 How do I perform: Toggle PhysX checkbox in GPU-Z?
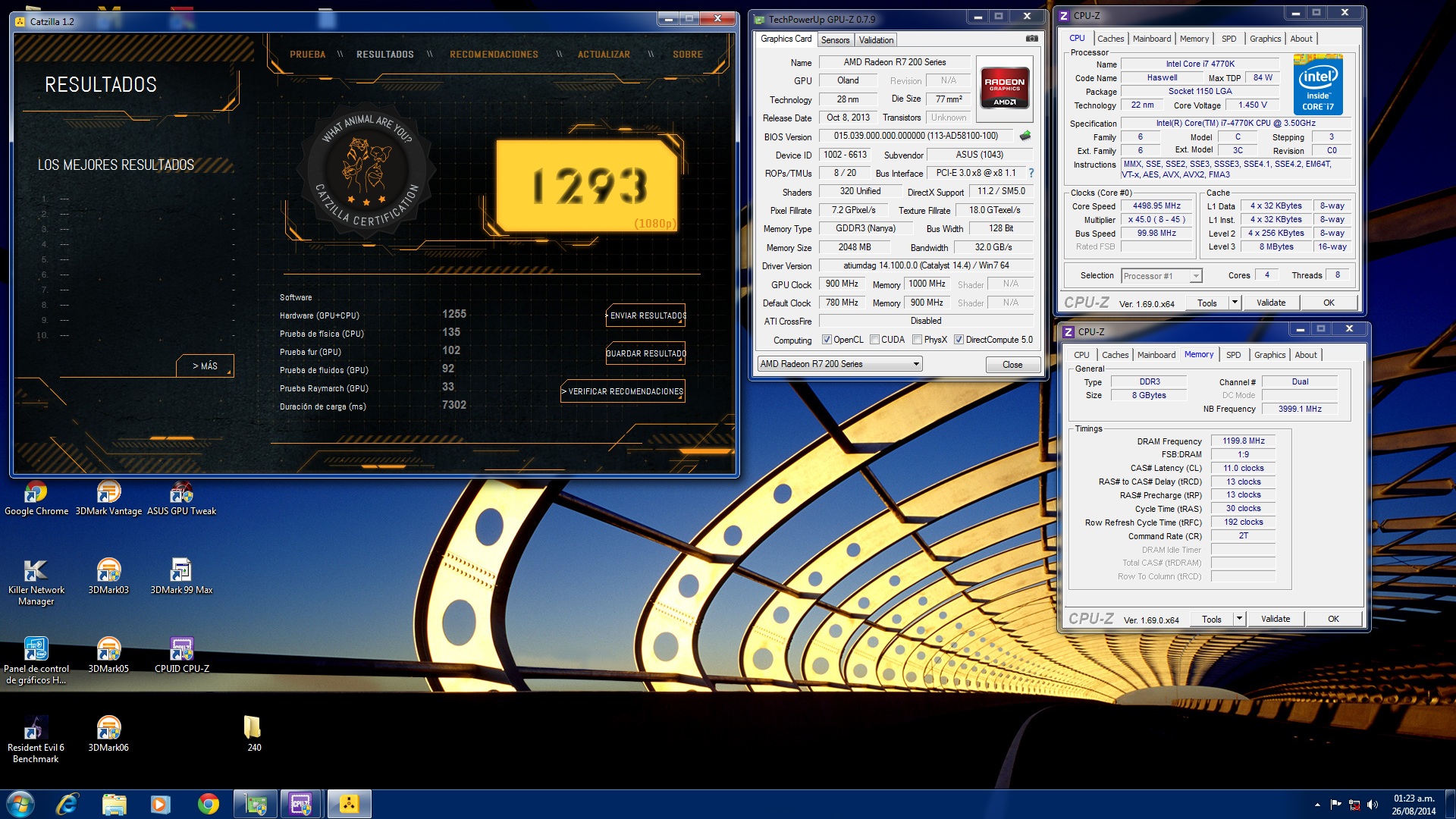pos(918,340)
